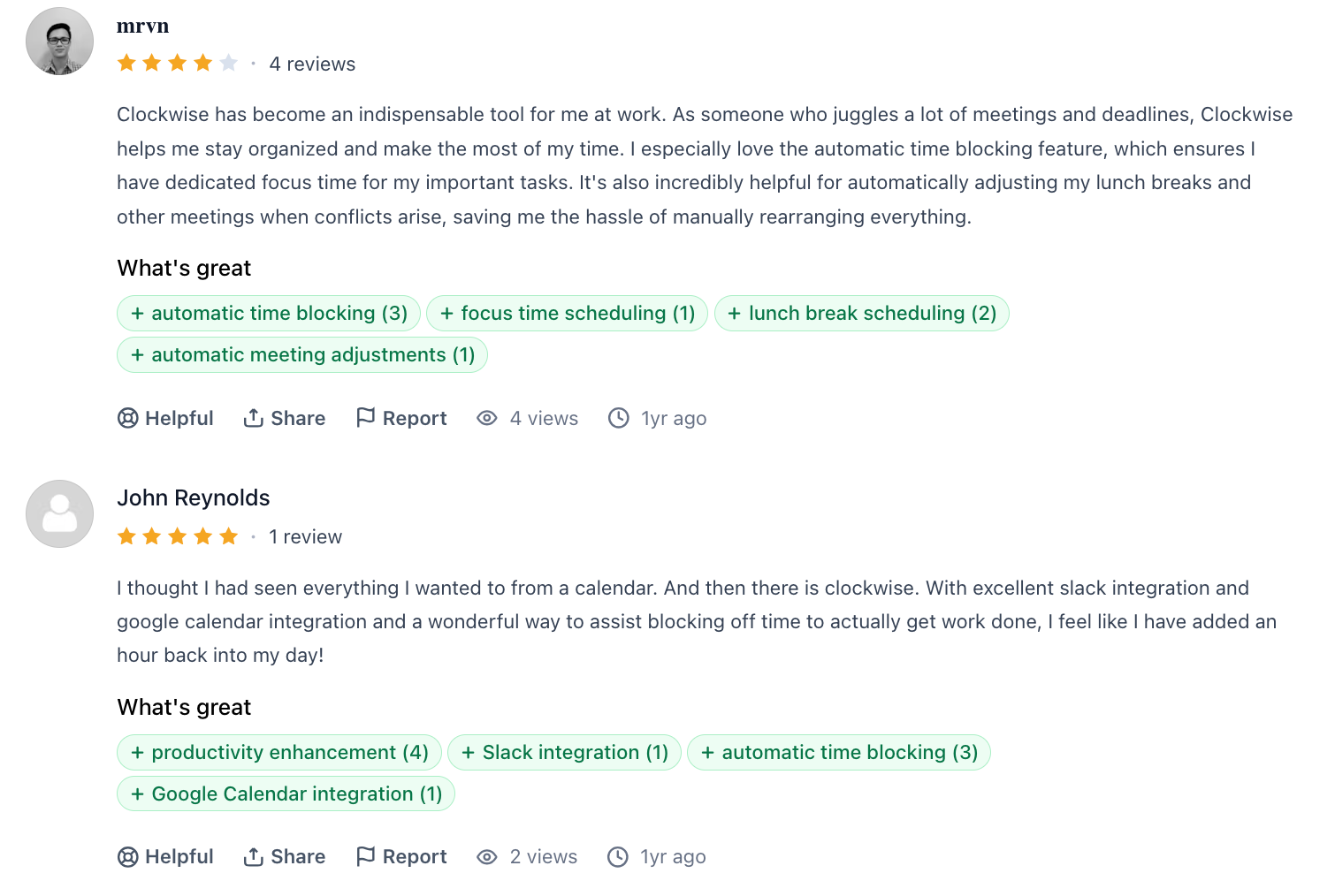Select the 'lunch break scheduling (2)' tag

(861, 313)
